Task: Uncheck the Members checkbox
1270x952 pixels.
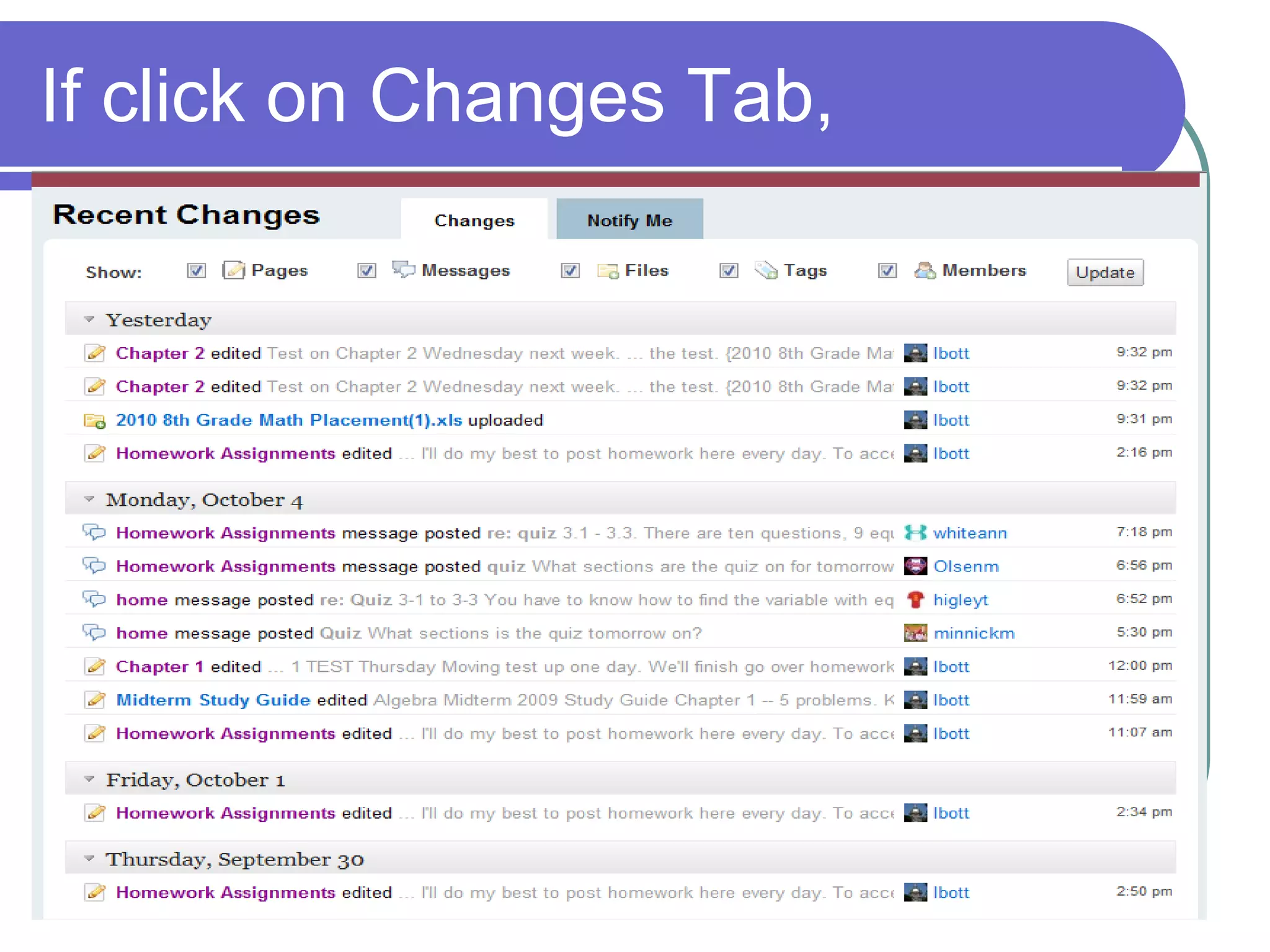Action: click(x=887, y=271)
